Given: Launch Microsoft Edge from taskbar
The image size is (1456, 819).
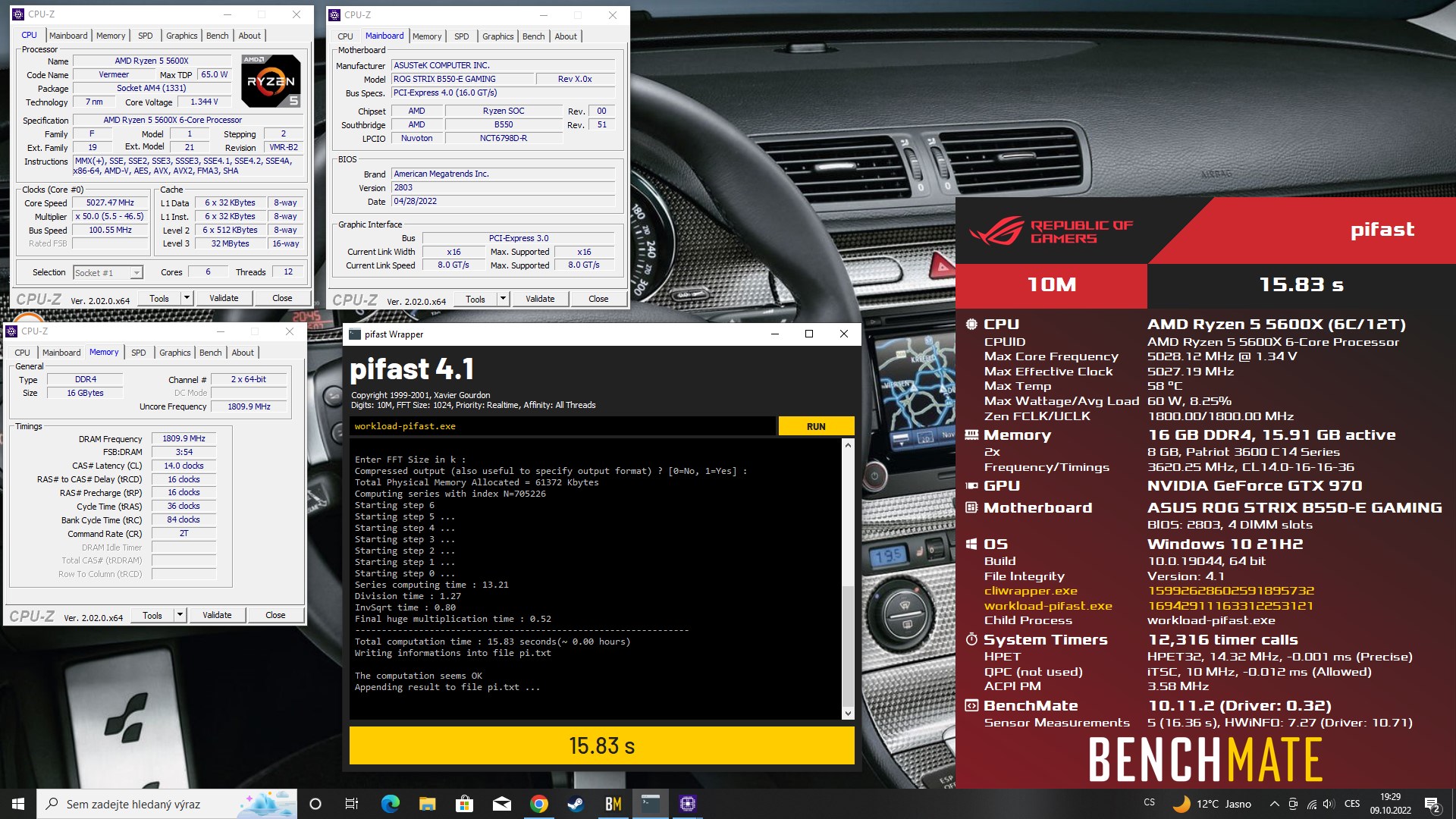Looking at the screenshot, I should point(390,804).
